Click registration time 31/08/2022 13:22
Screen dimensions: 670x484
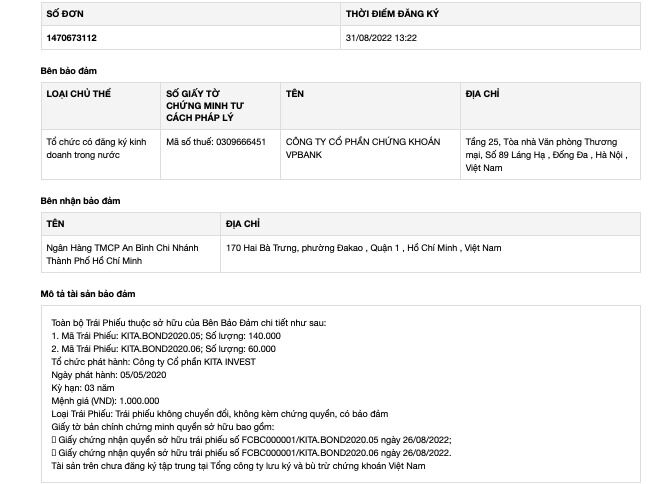coord(381,38)
